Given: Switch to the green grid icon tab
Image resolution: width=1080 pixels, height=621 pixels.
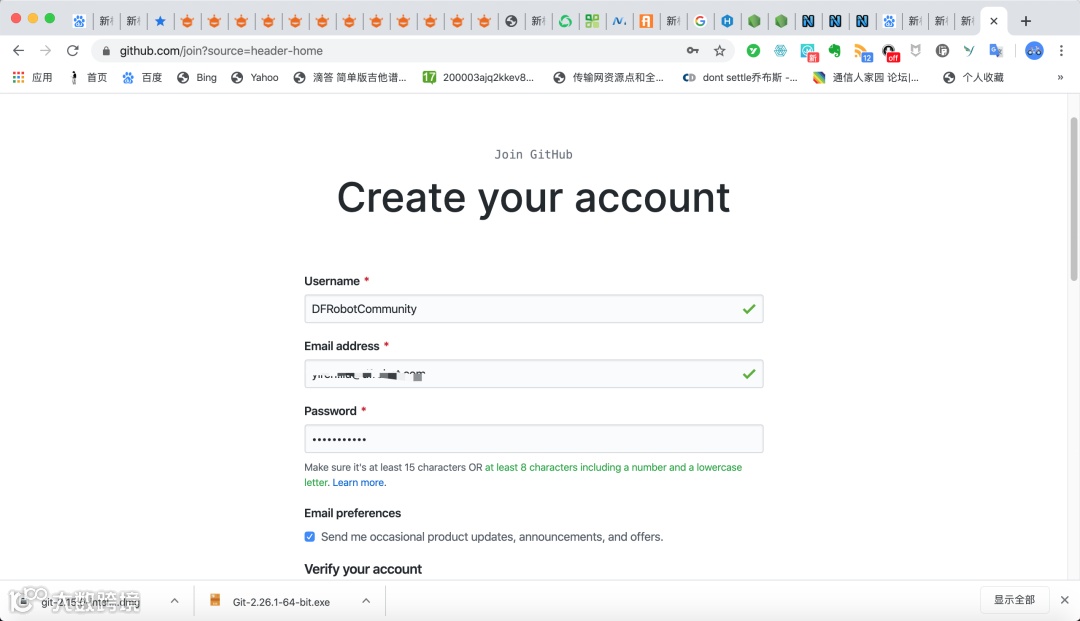Looking at the screenshot, I should pos(592,21).
